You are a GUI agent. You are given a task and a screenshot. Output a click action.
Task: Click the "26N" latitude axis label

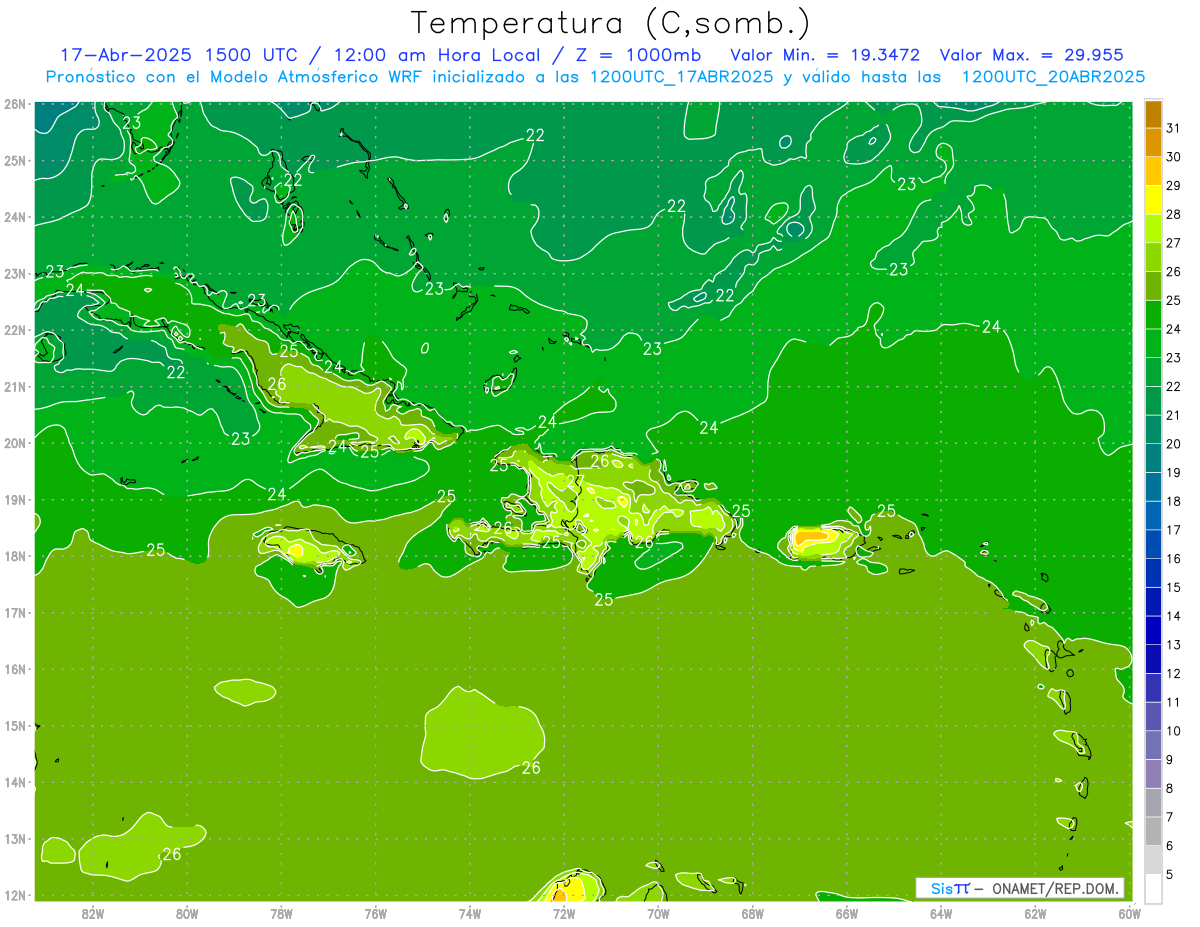[x=14, y=104]
